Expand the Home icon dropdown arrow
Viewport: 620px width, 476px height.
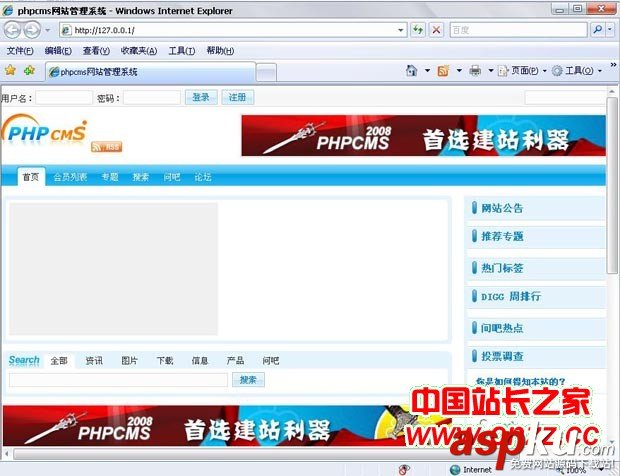[427, 71]
